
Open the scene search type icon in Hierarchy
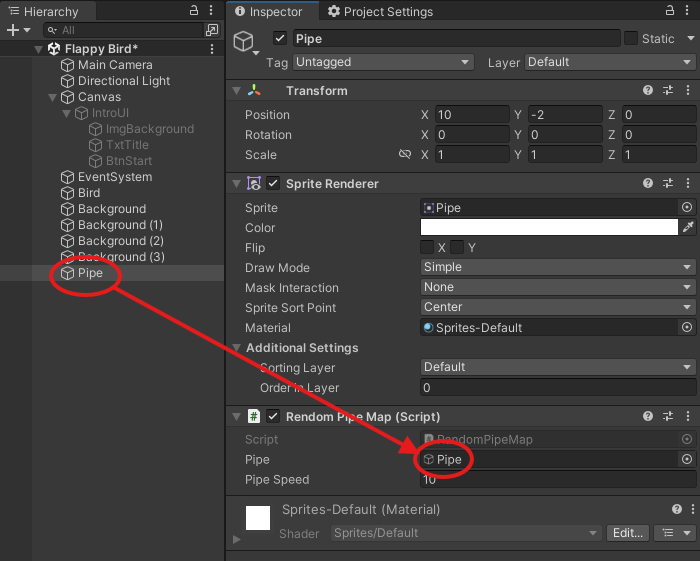tap(212, 30)
